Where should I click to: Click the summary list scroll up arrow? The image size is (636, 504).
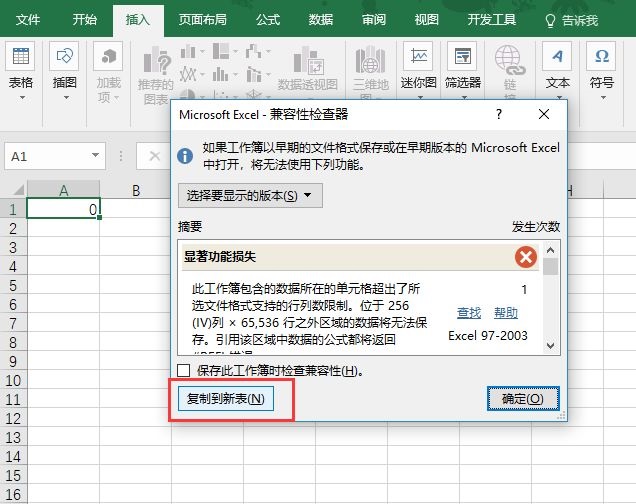(550, 250)
